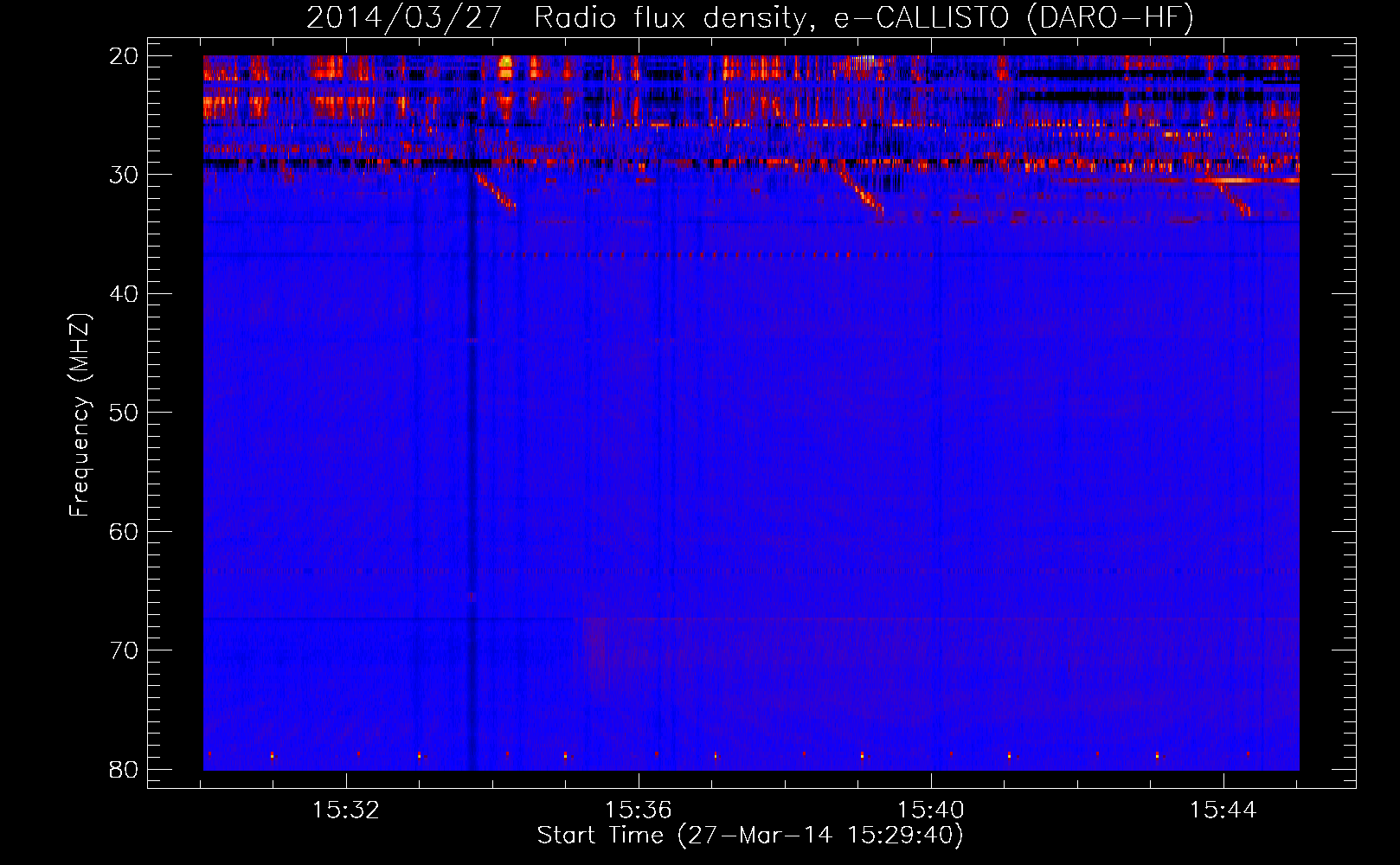Click the 15:40 time tick label
The image size is (1400, 865).
[x=931, y=811]
